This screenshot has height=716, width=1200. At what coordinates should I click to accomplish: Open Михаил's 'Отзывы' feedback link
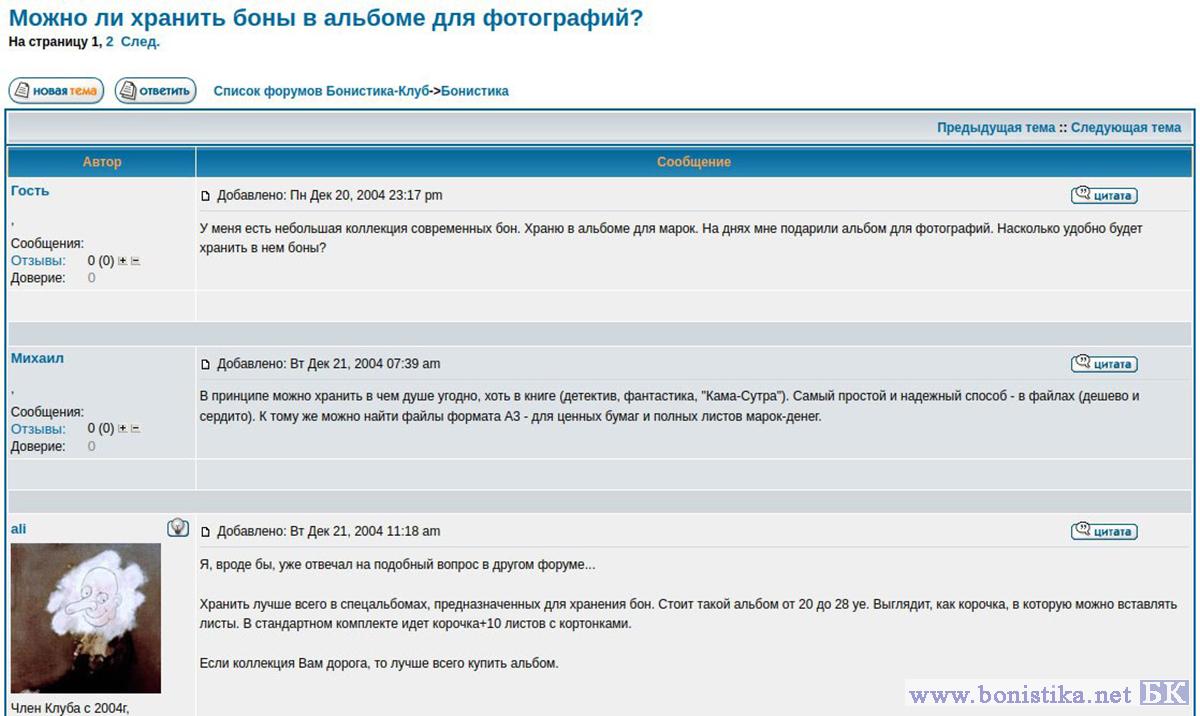pos(38,429)
